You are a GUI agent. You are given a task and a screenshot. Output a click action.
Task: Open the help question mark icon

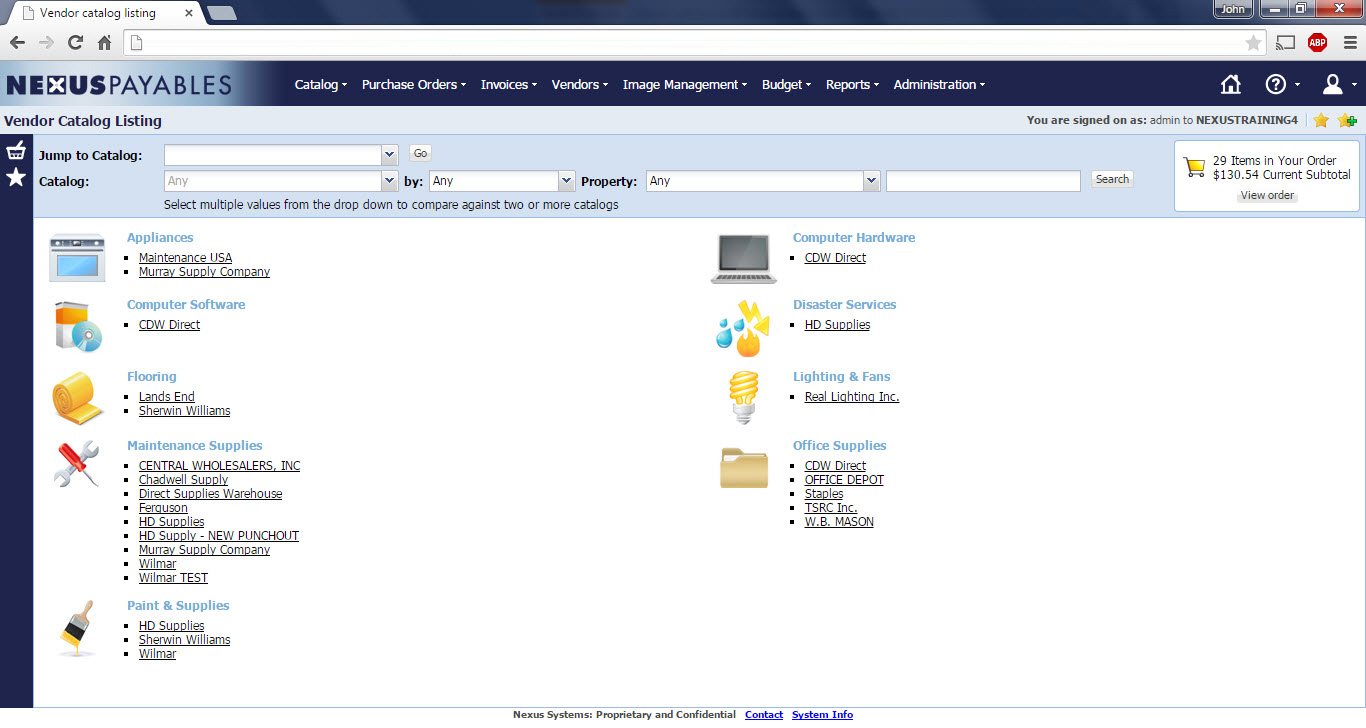pos(1276,85)
